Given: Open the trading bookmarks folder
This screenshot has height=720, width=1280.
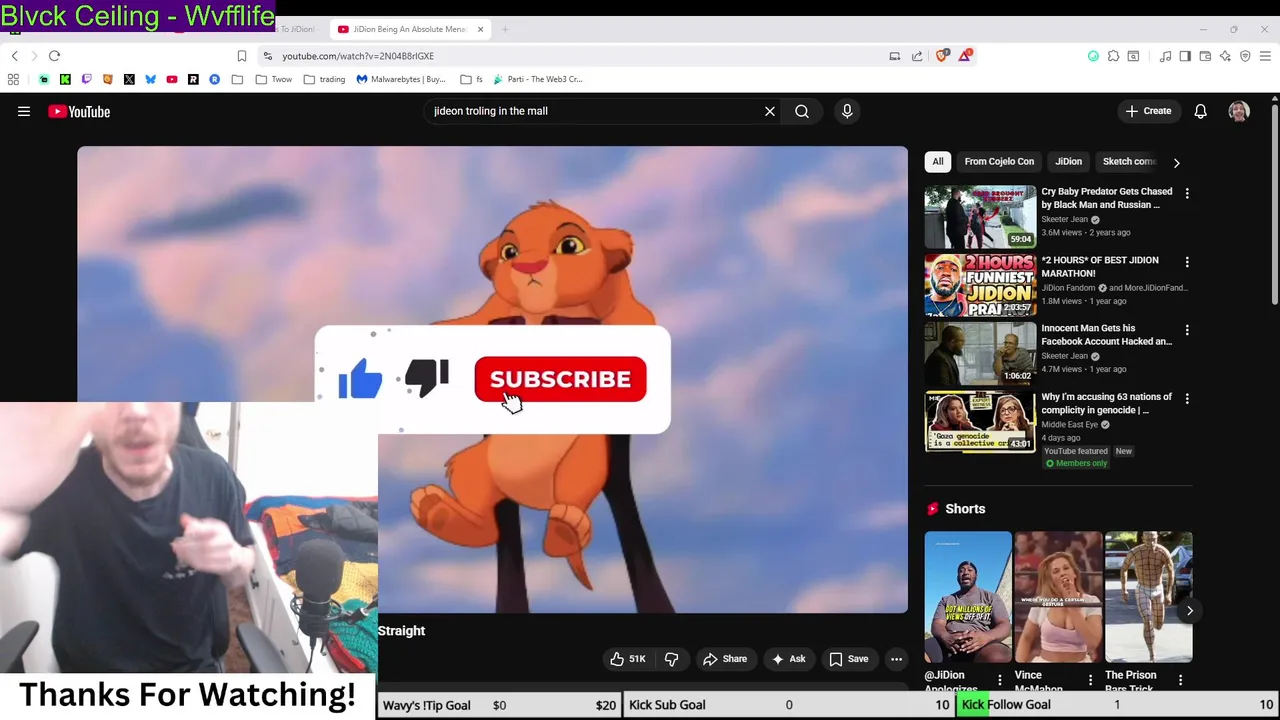Looking at the screenshot, I should 324,79.
